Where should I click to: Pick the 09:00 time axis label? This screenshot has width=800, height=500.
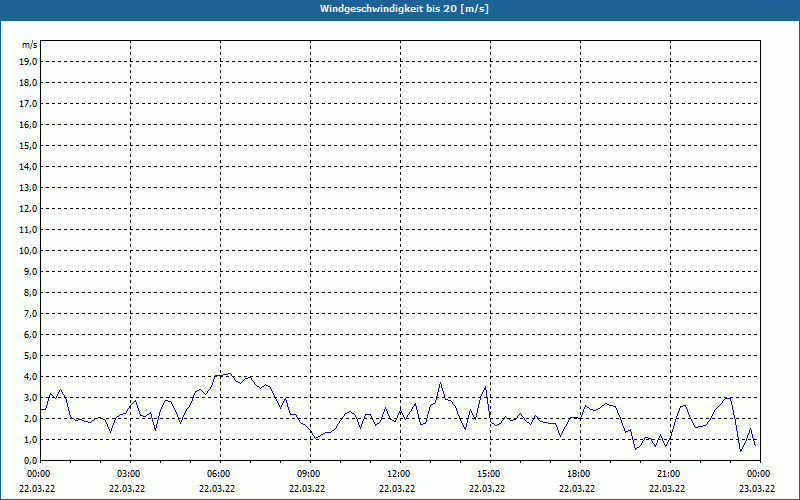308,474
